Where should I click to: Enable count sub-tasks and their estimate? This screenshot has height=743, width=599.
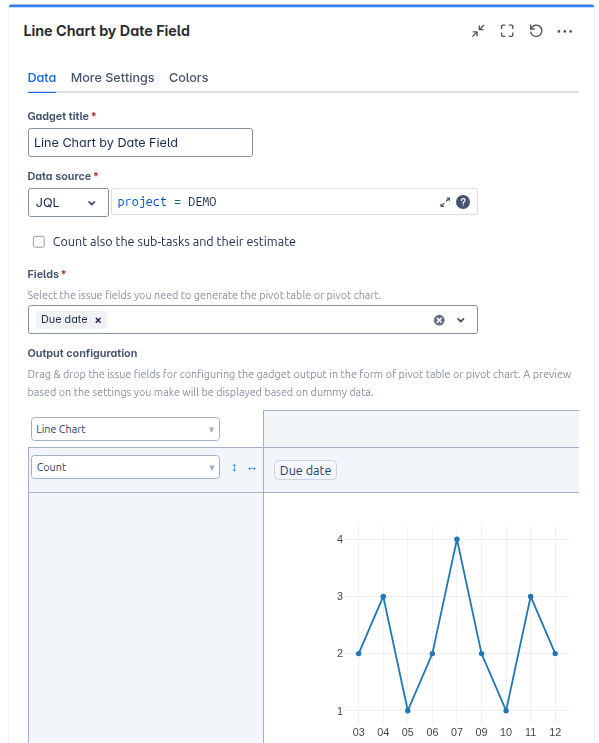[39, 242]
